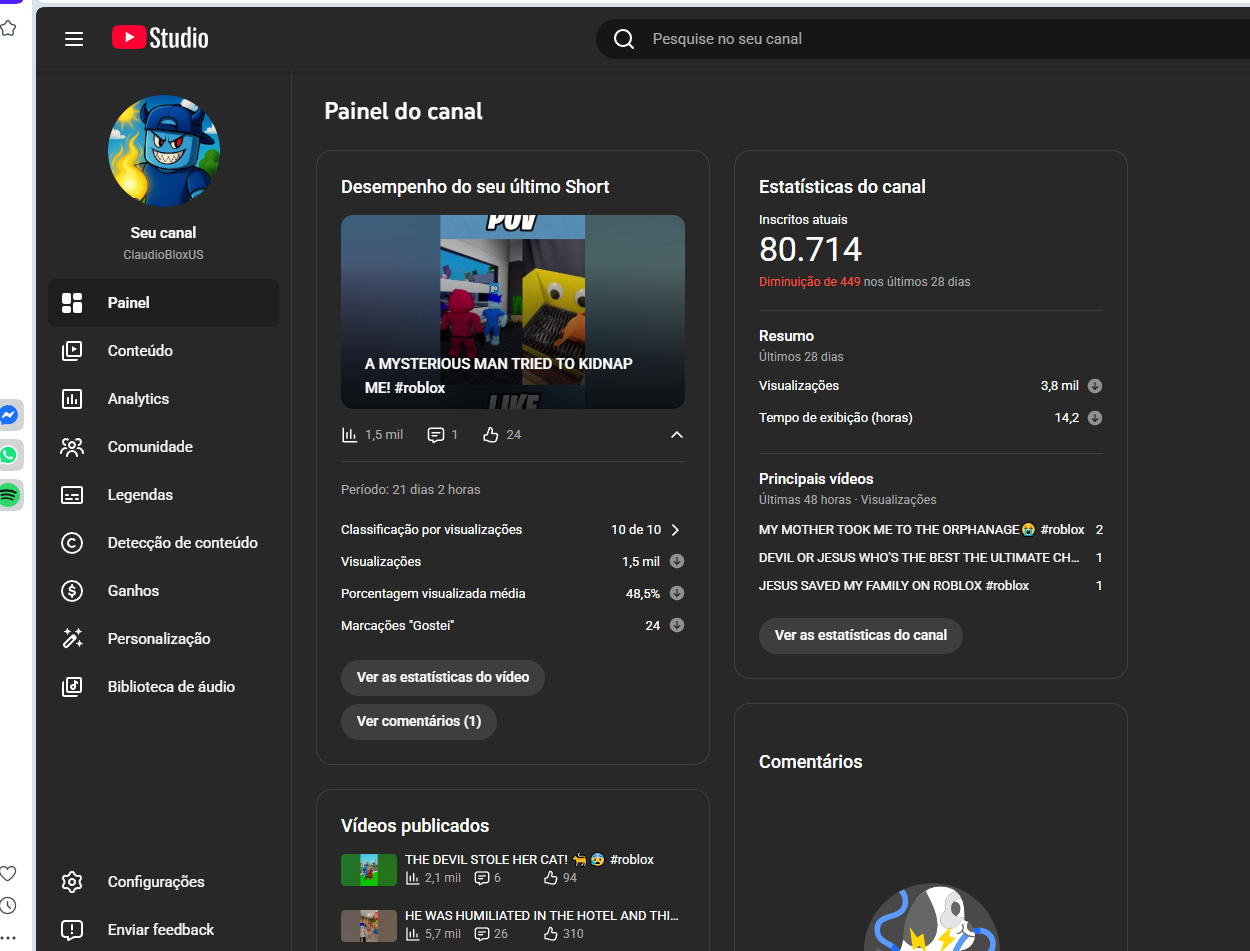1250x951 pixels.
Task: Click the Analytics bar chart icon
Action: 72,399
